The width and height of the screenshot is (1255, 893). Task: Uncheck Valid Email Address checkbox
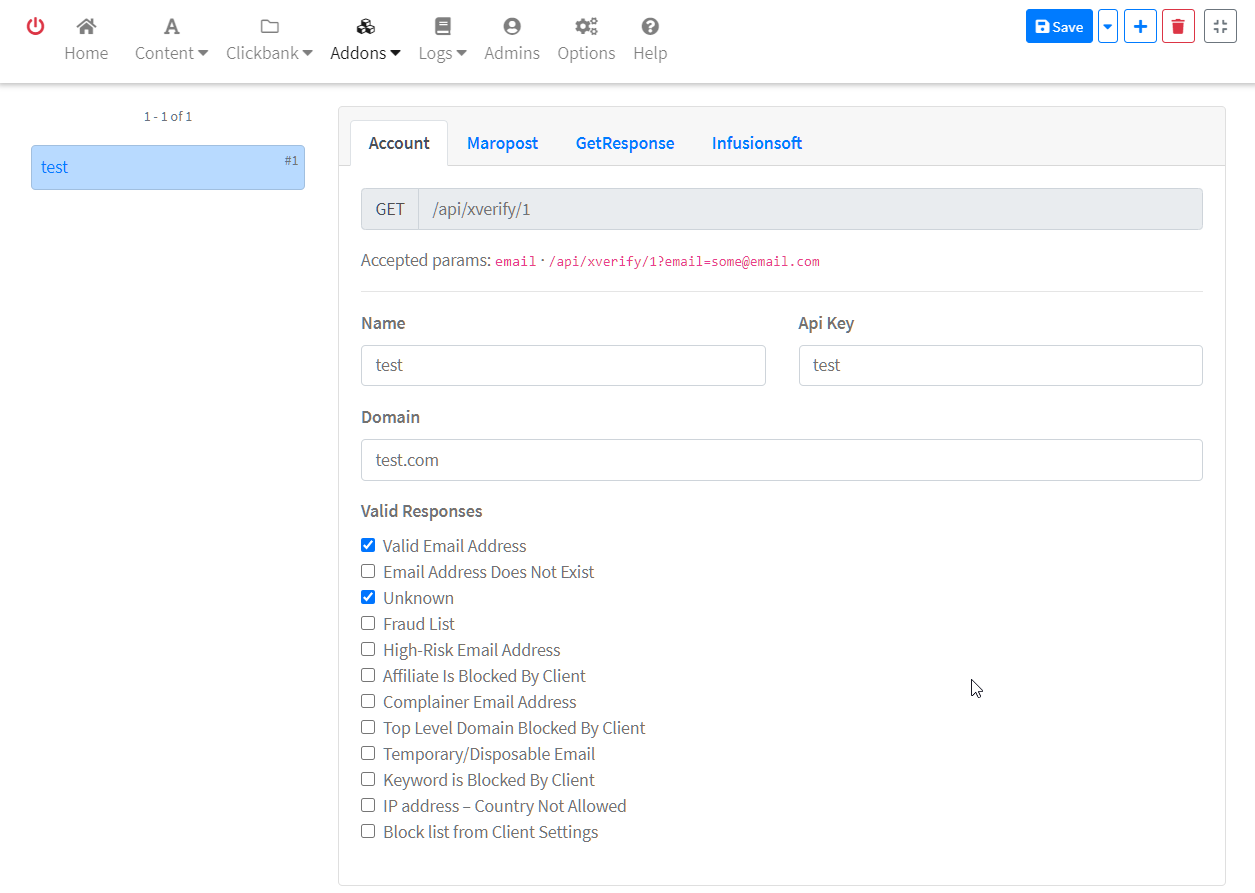click(x=368, y=546)
